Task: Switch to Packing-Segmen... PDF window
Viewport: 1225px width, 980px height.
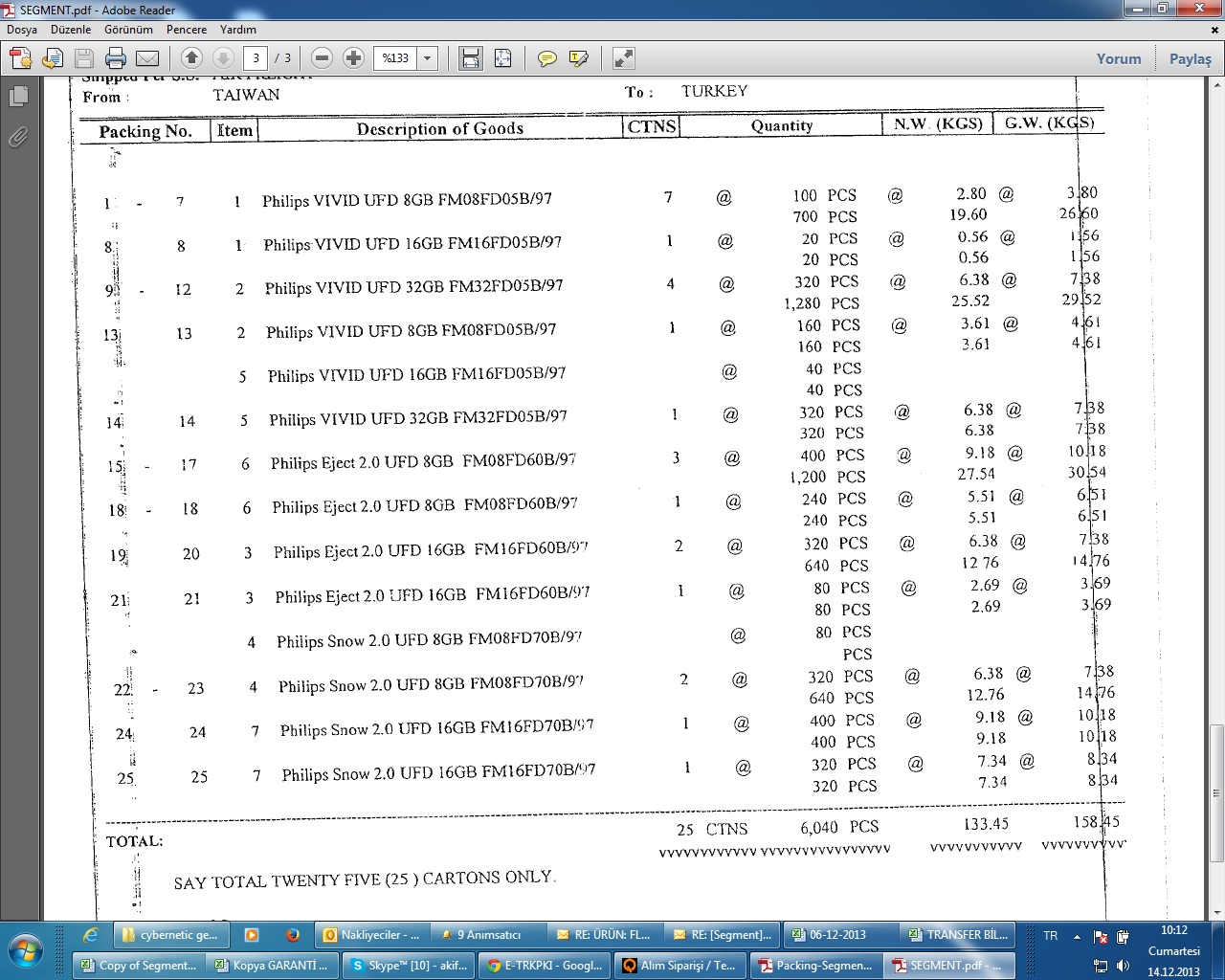Action: (814, 965)
